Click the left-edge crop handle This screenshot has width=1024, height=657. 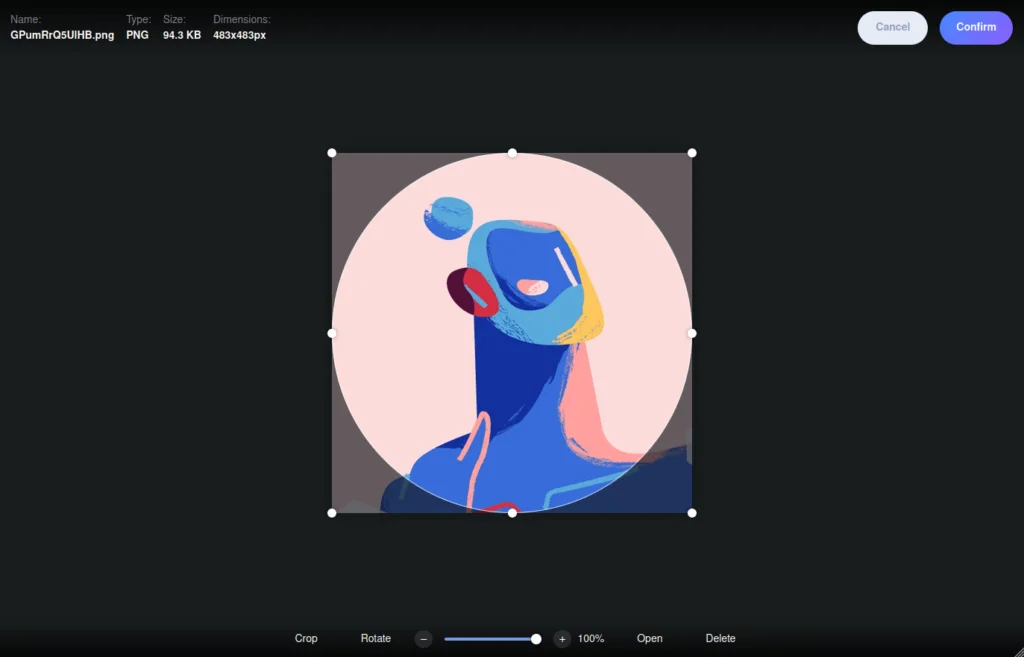pyautogui.click(x=332, y=332)
